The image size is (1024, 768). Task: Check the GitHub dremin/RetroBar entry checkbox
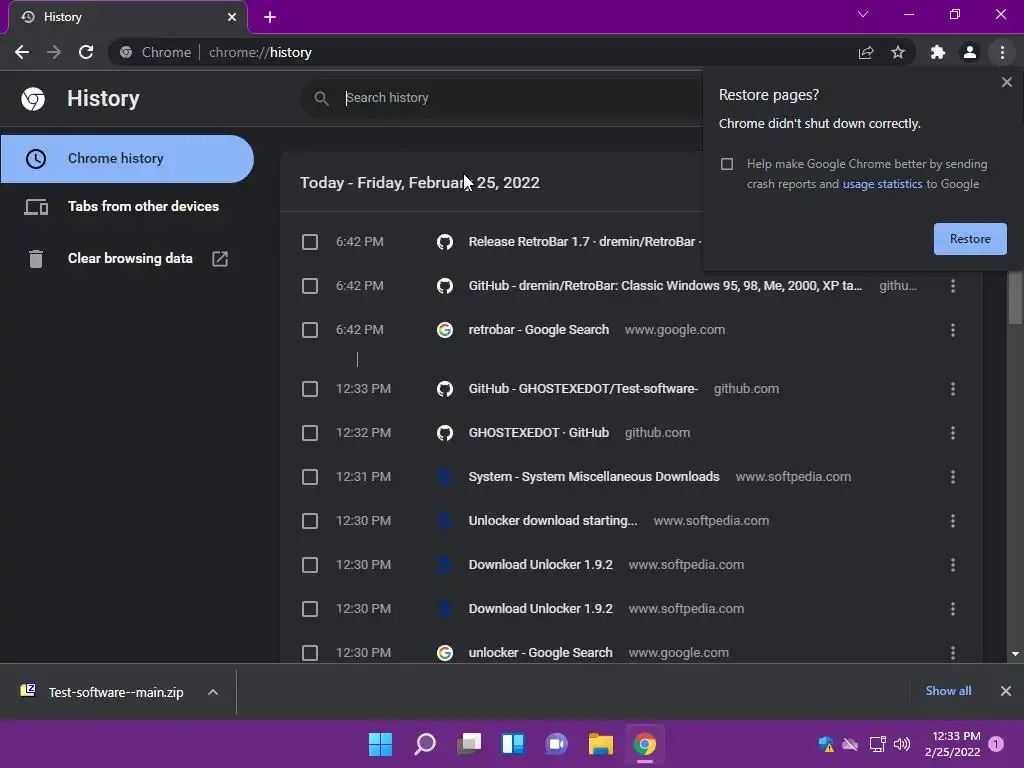pos(310,286)
